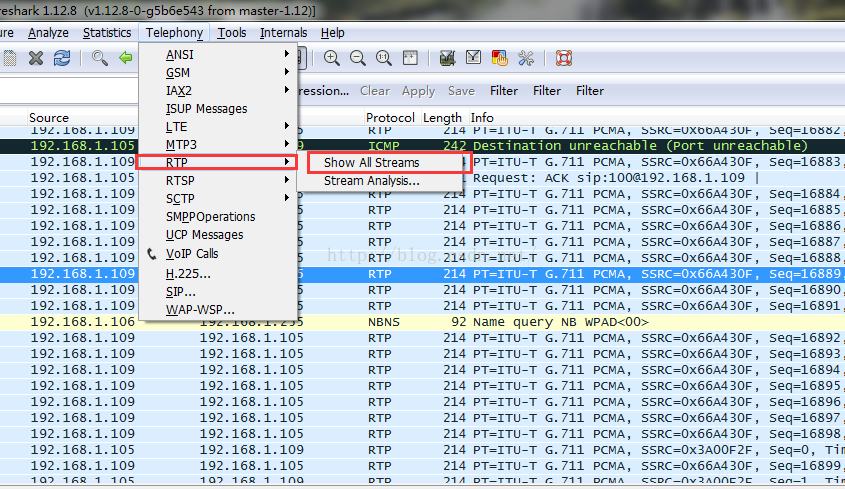
Task: Click the Save filter button
Action: point(461,91)
